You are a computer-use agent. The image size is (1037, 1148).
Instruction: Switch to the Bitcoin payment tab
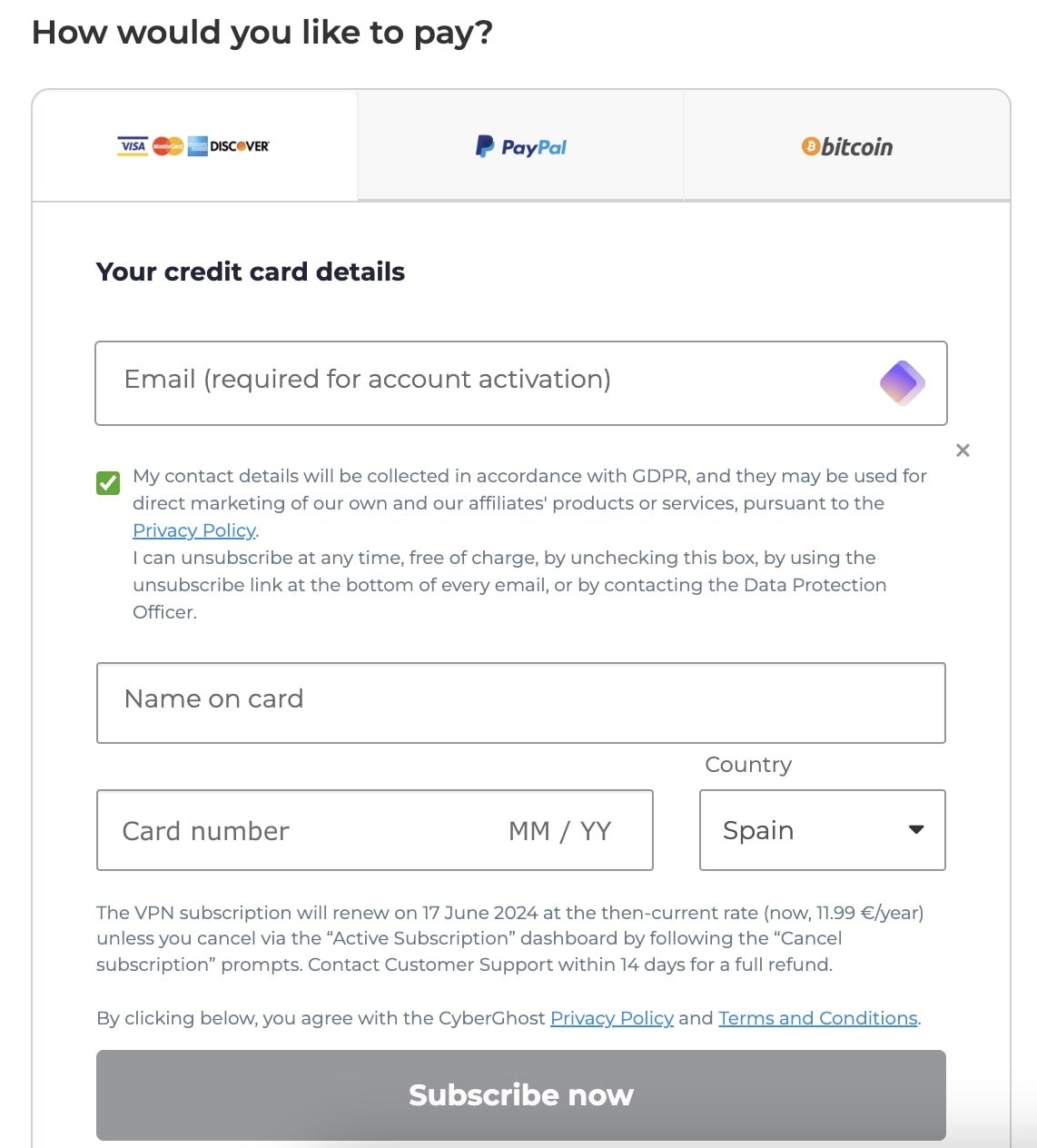click(846, 146)
